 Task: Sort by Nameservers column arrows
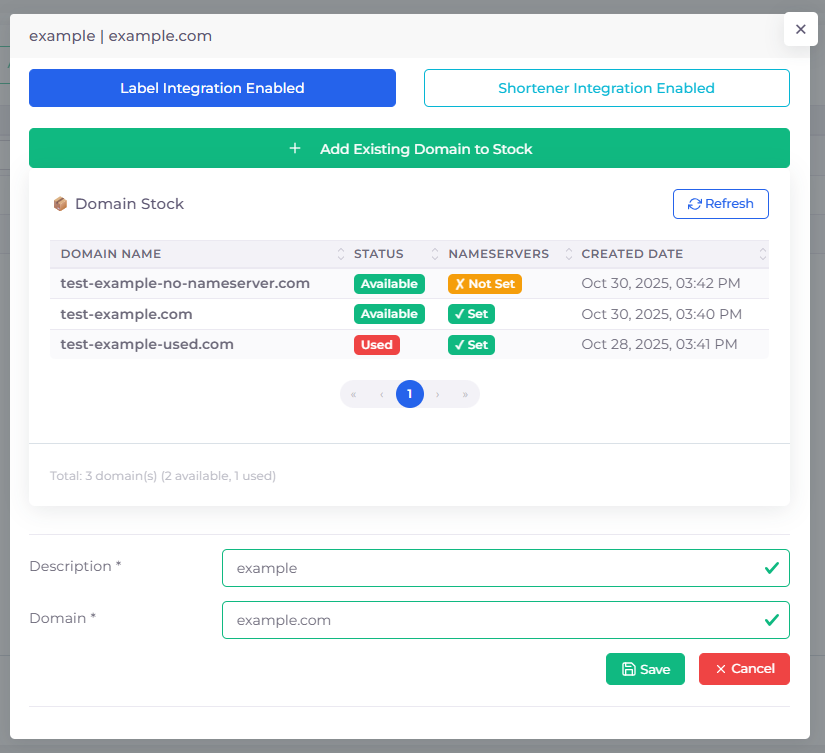coord(569,254)
